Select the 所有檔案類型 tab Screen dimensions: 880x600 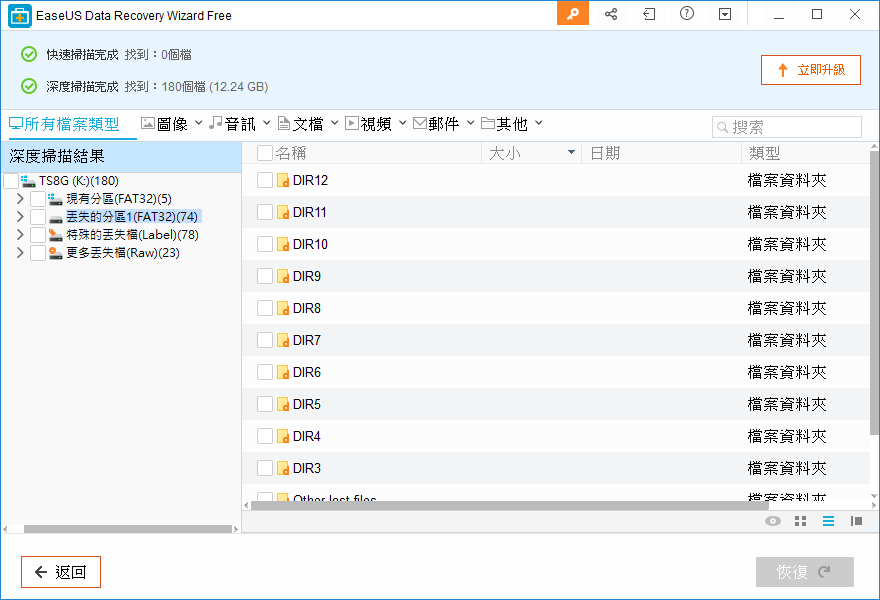pos(64,124)
